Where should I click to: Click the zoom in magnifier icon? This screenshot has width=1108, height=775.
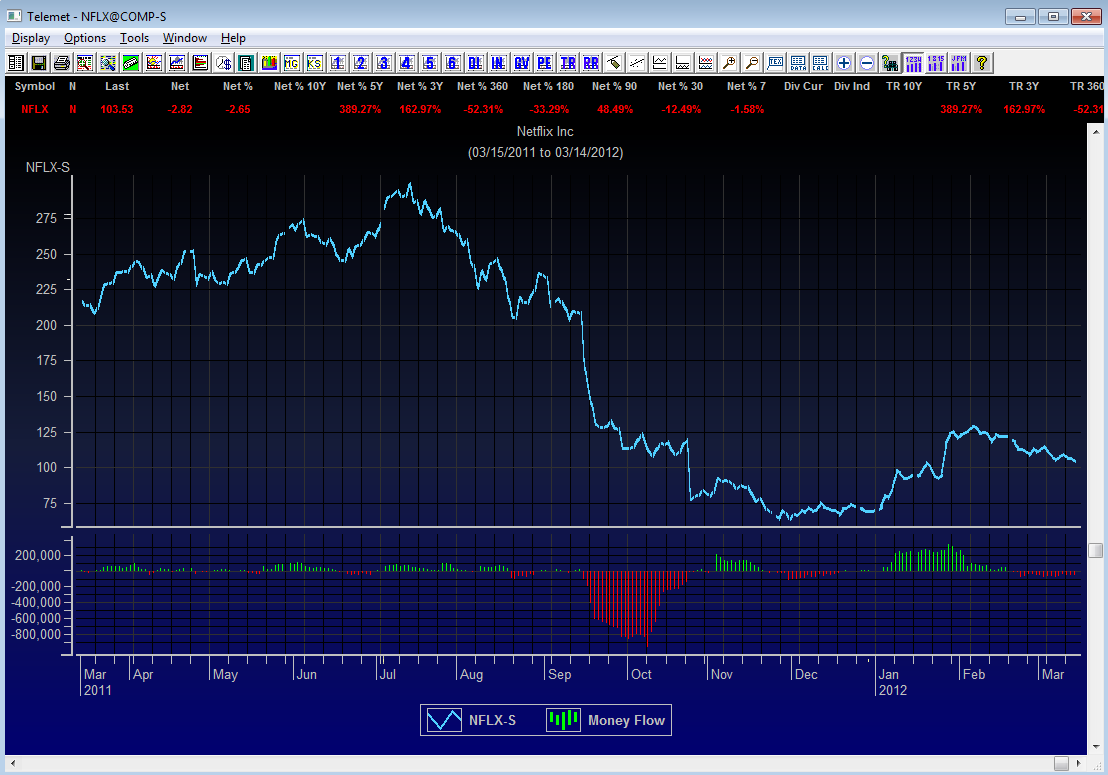pyautogui.click(x=729, y=62)
